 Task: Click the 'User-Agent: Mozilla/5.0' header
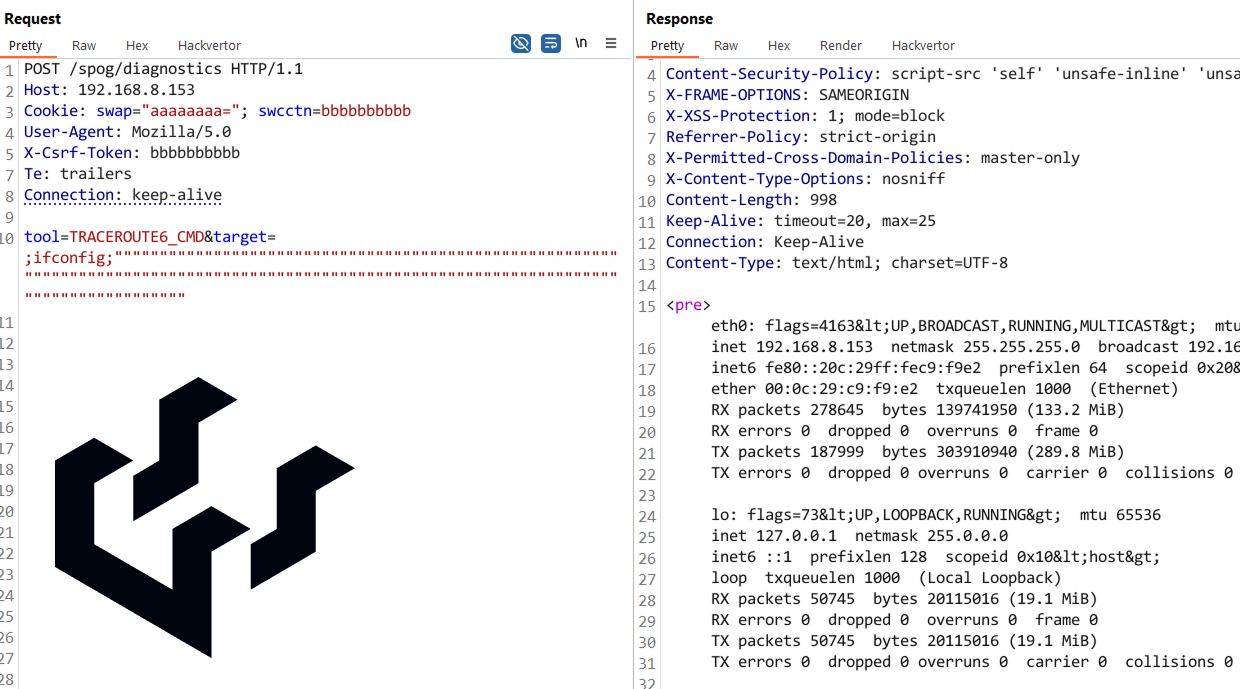127,132
